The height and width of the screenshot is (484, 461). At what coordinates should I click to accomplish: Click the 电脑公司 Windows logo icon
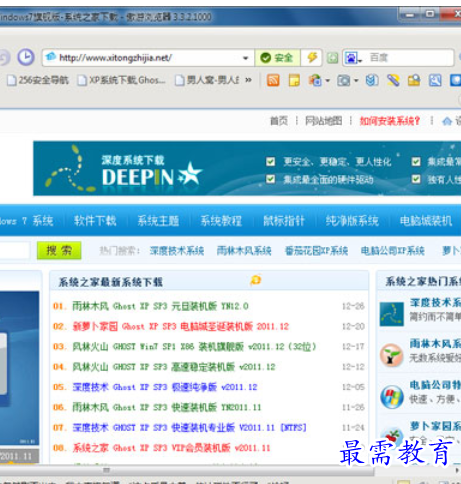point(392,397)
